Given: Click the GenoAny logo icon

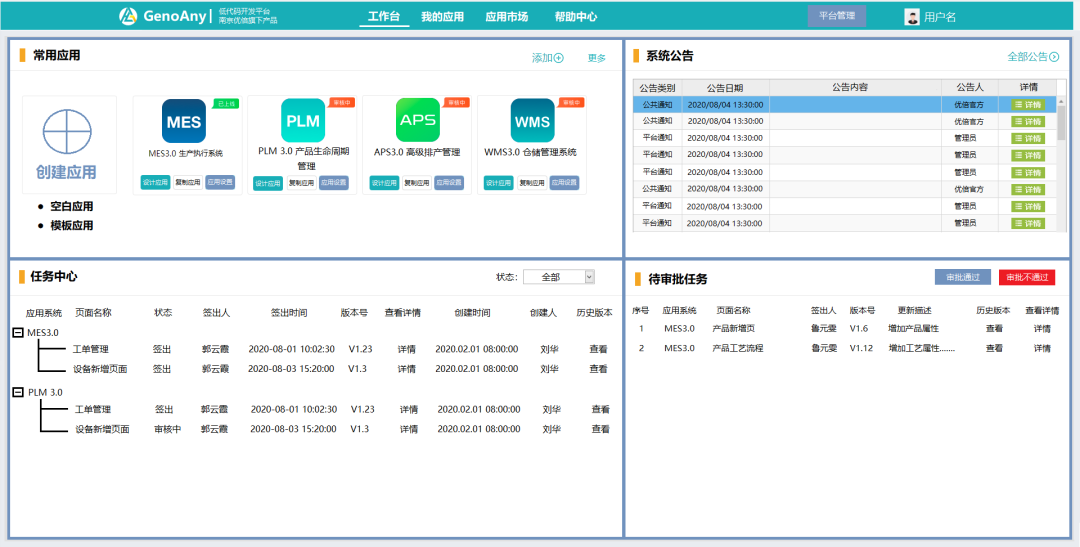Looking at the screenshot, I should pos(128,16).
